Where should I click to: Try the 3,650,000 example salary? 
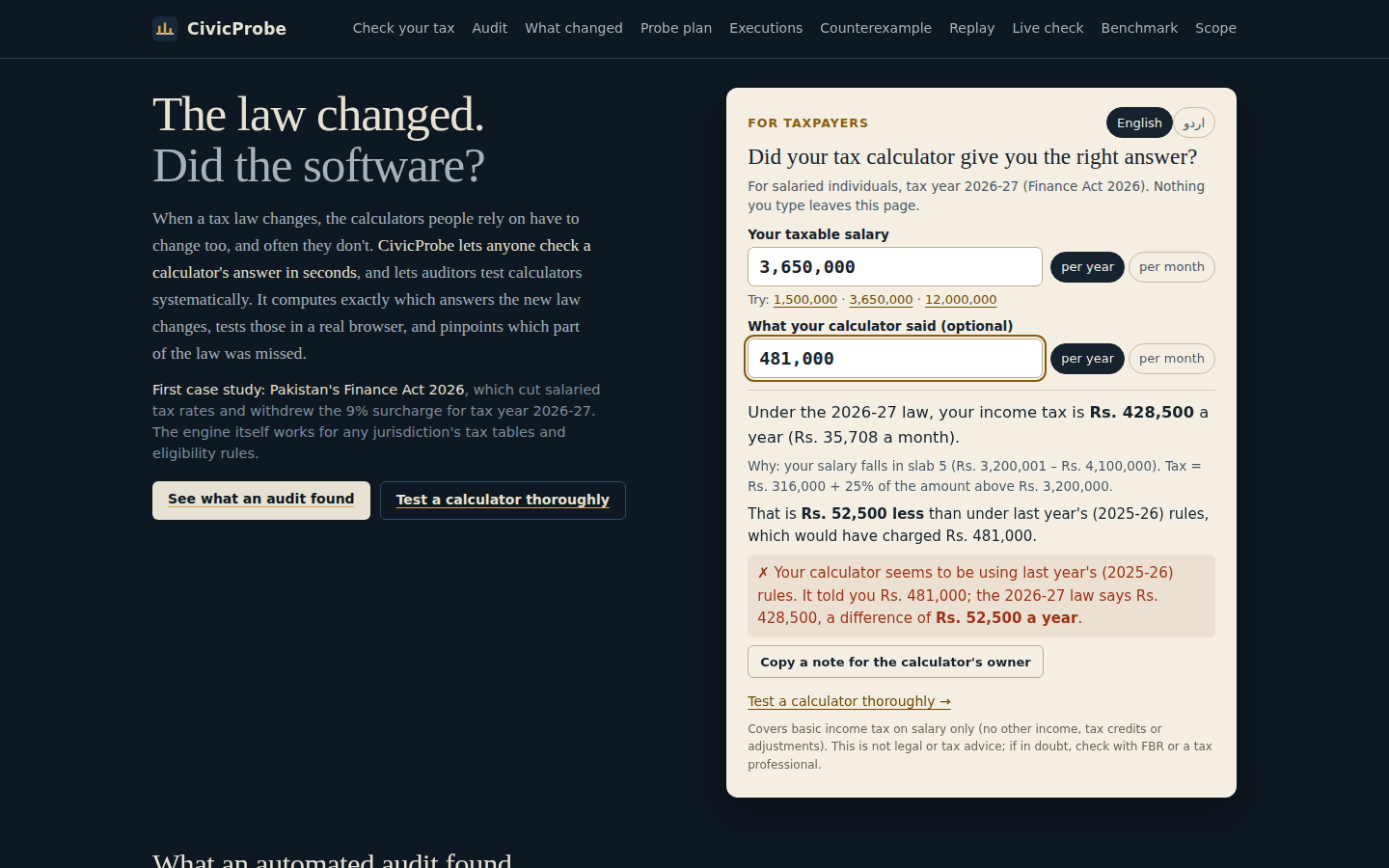click(881, 300)
